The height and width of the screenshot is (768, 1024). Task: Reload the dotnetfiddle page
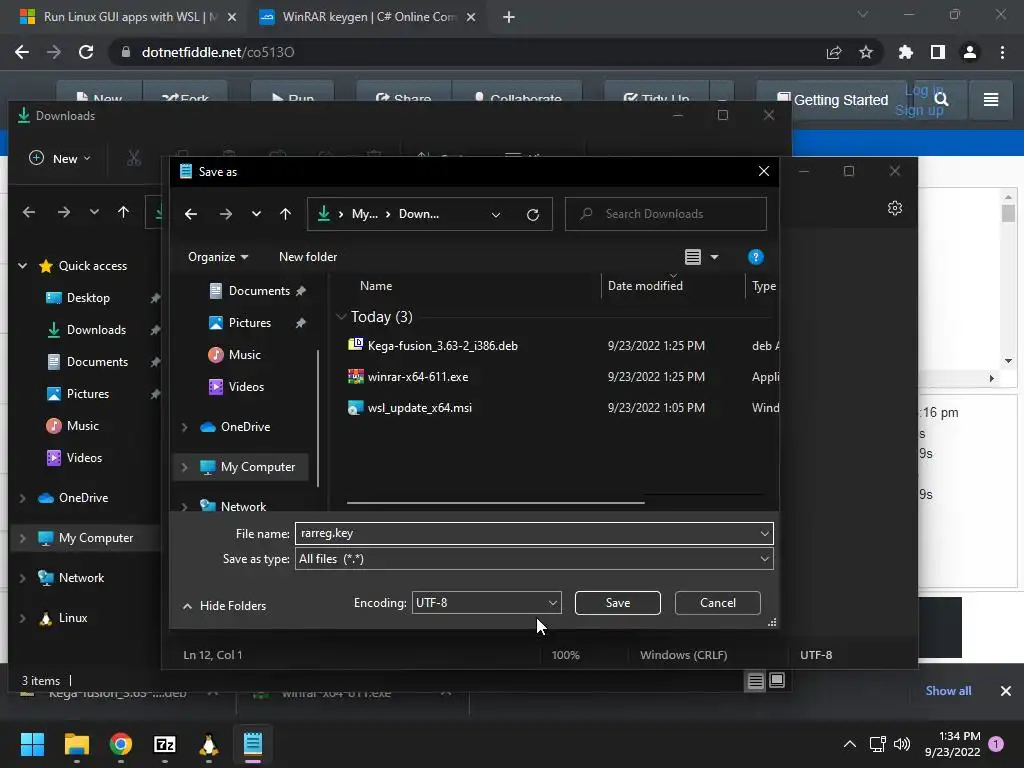(x=86, y=52)
